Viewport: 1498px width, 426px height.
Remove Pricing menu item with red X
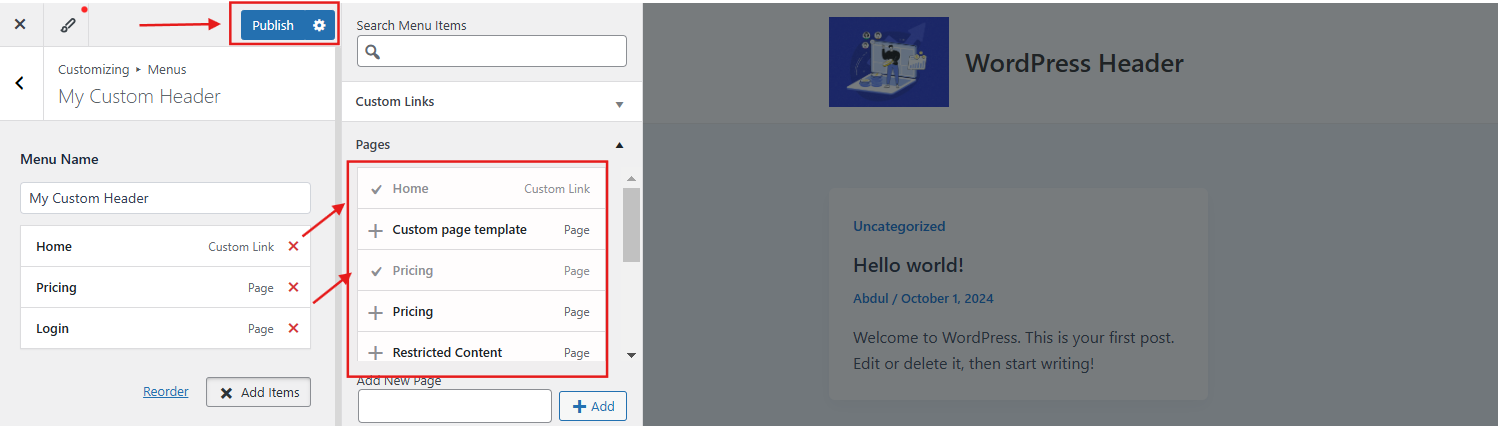293,287
